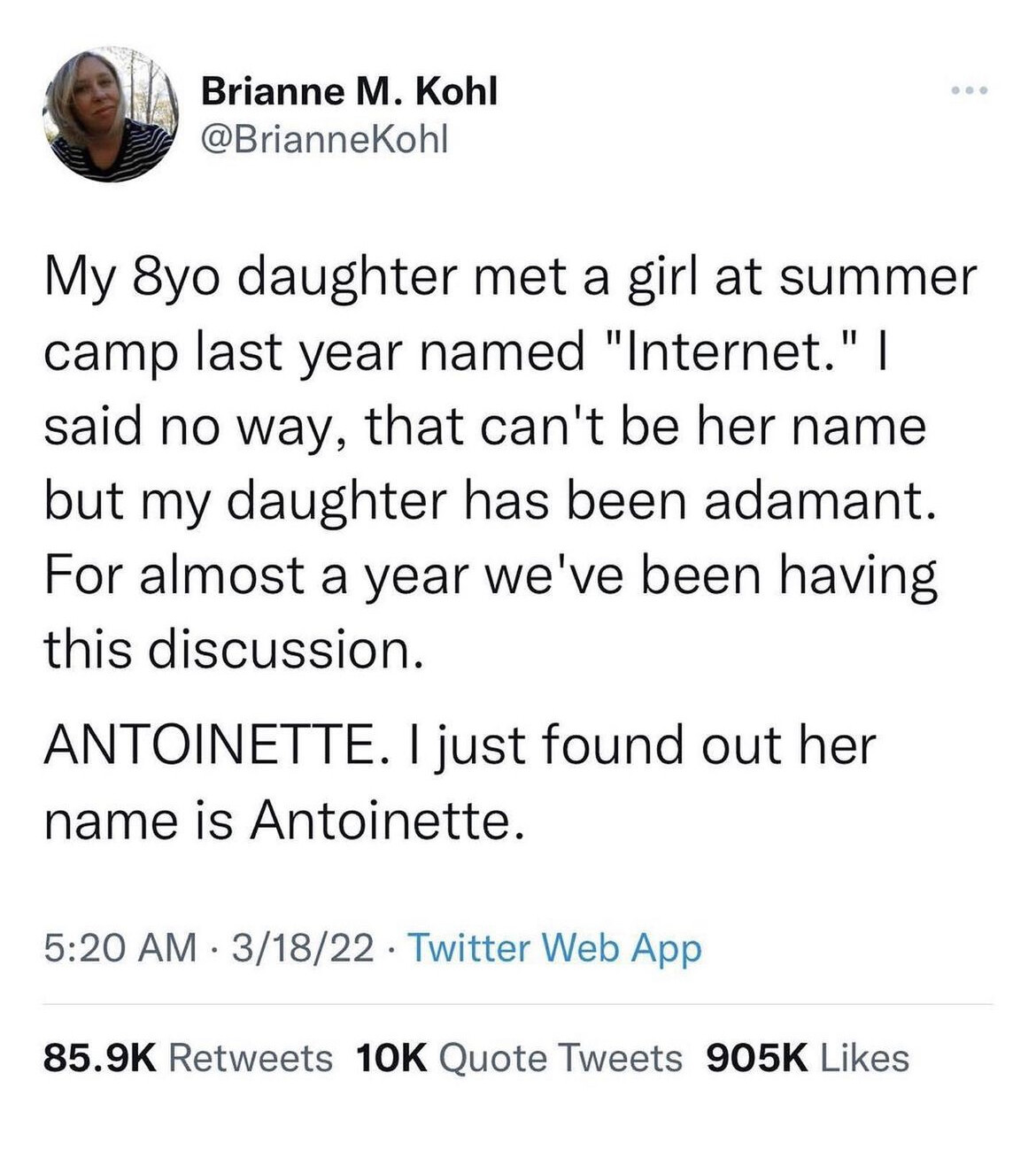Viewport: 1036px width, 1150px height.
Task: Show who Likes this tweet
Action: point(865,1058)
